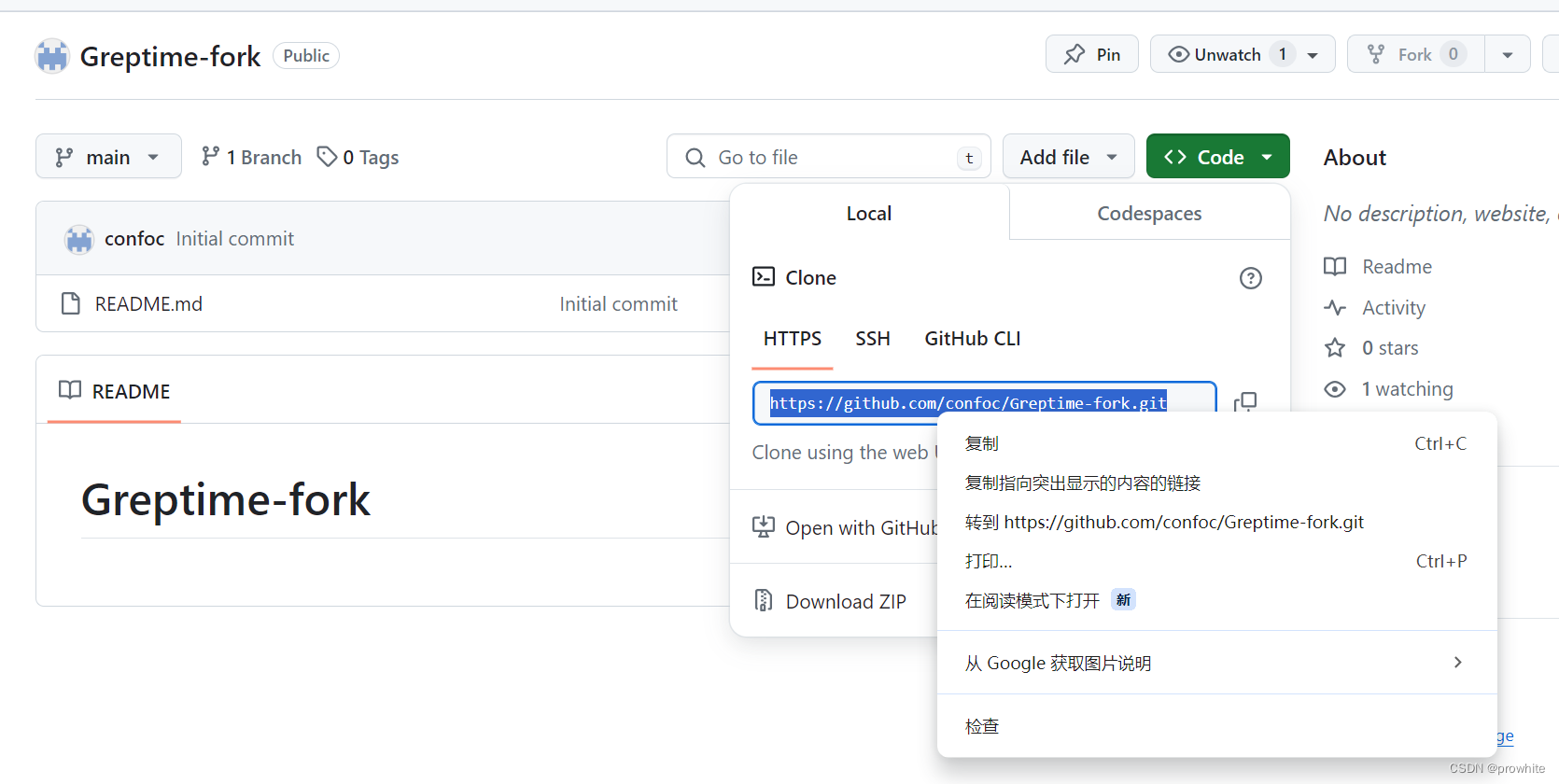Viewport: 1559px width, 784px height.
Task: Open the 0 stars link
Action: tap(1390, 348)
